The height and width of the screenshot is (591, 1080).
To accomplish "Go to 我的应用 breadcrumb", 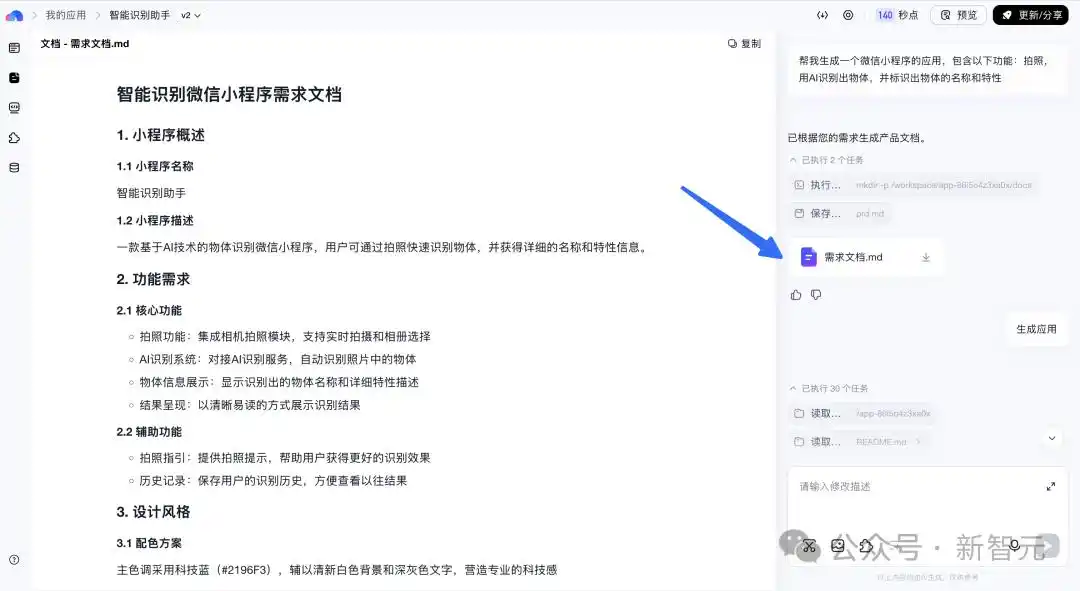I will click(65, 15).
